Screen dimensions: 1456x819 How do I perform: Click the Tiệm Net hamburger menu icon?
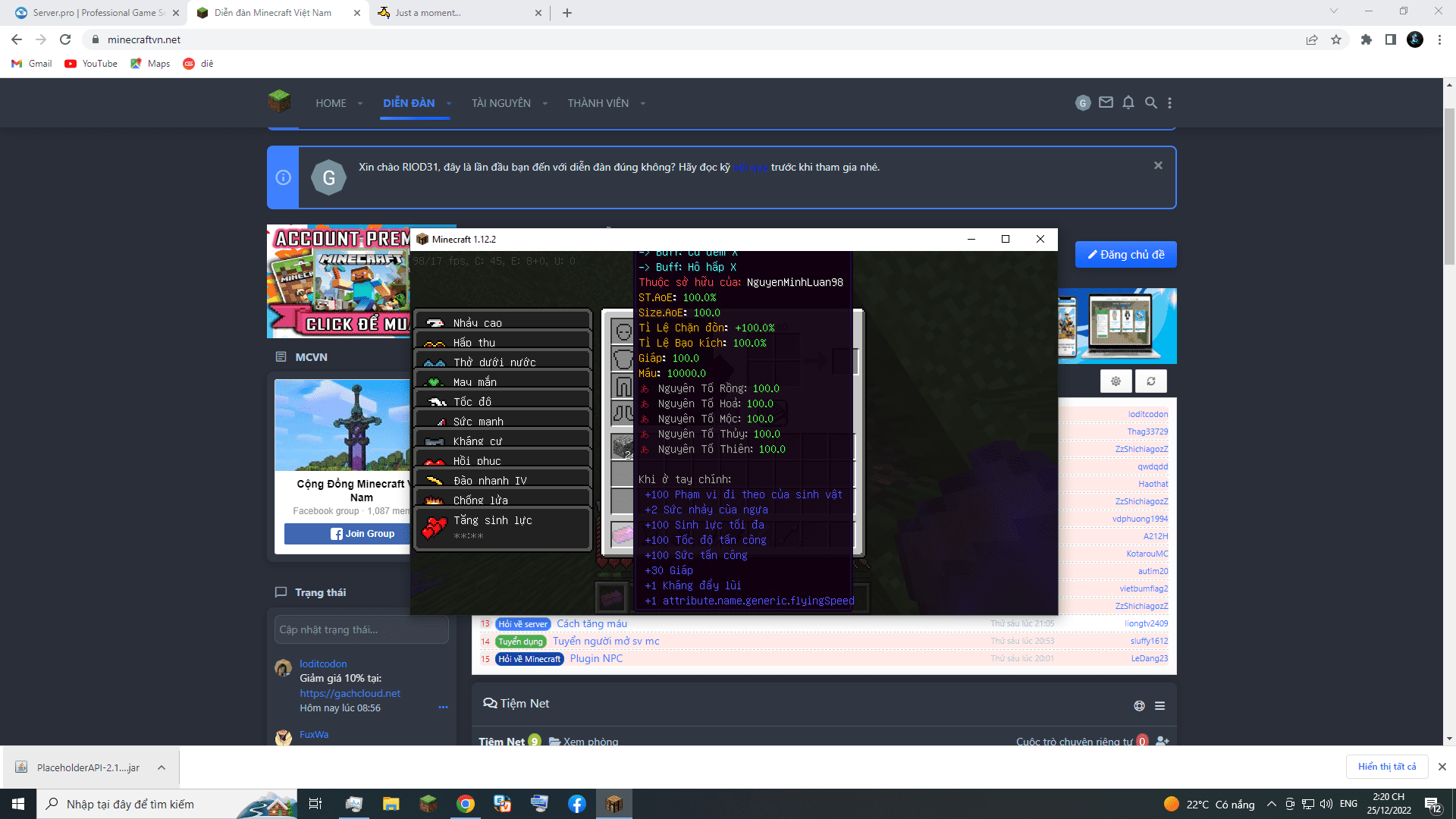[x=1159, y=706]
